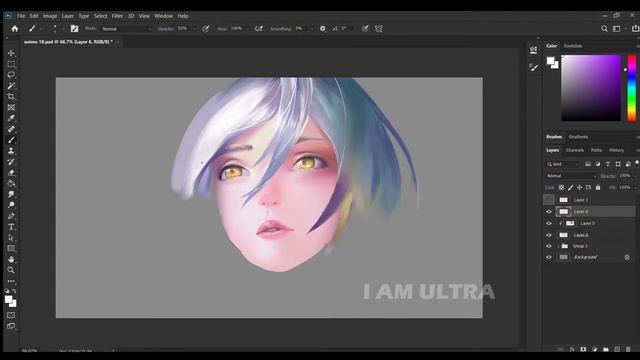Select the Lasso tool
Image resolution: width=640 pixels, height=360 pixels.
click(11, 75)
